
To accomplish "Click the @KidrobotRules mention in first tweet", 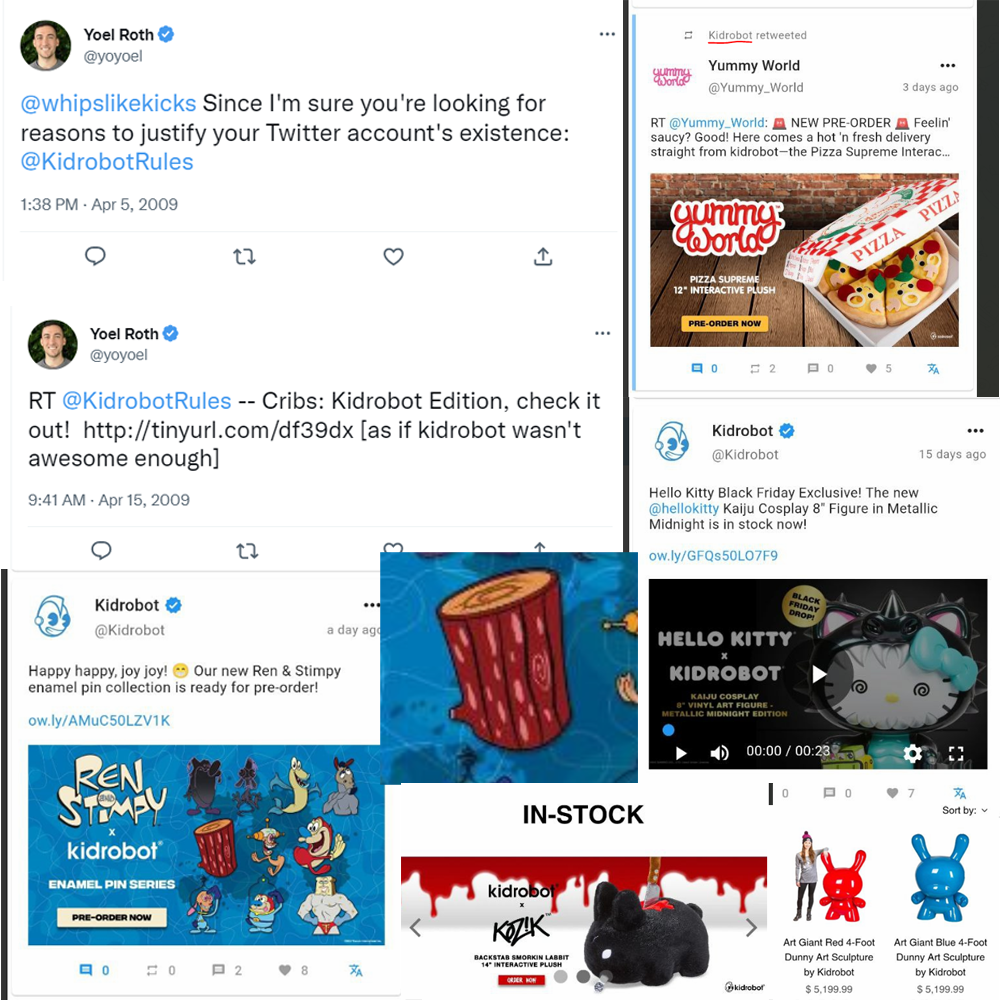I will point(107,162).
